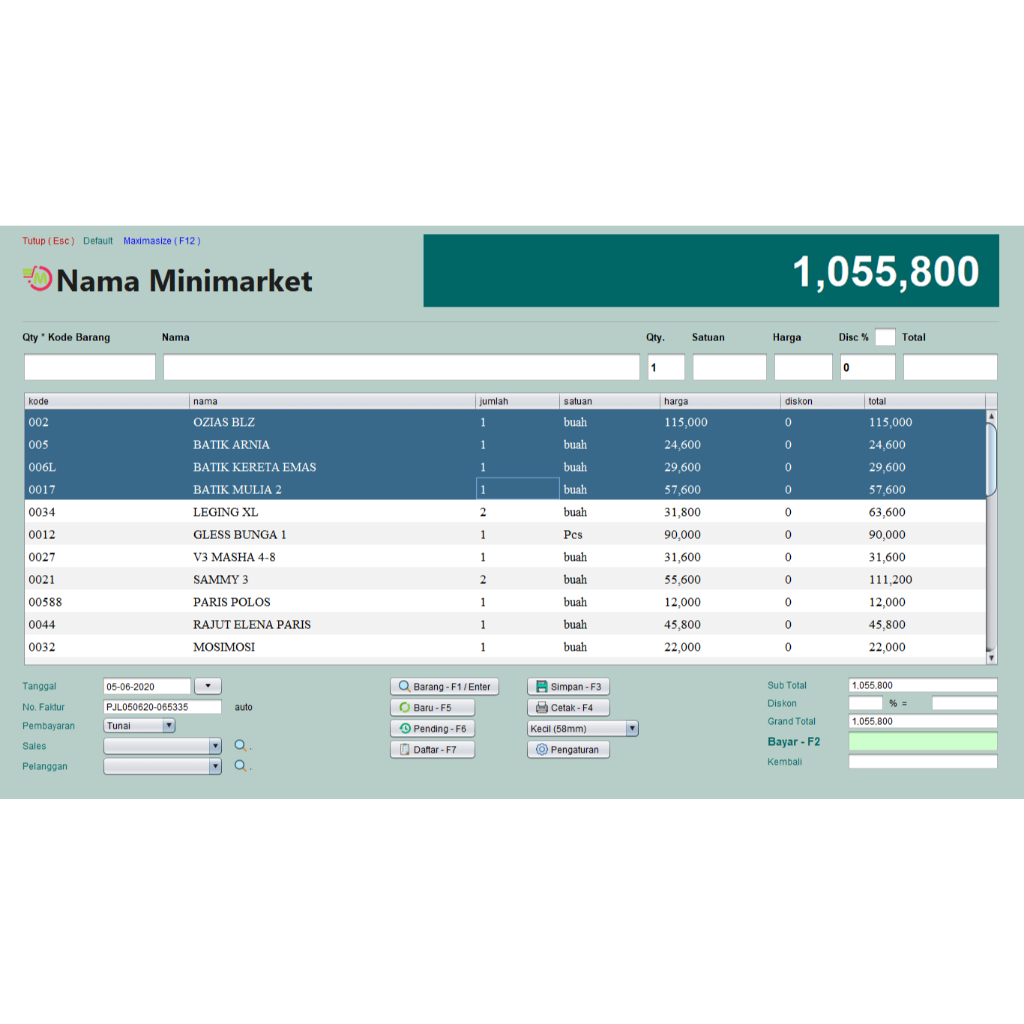This screenshot has width=1024, height=1024.
Task: Click the magnifier icon next to Sales
Action: click(x=241, y=746)
